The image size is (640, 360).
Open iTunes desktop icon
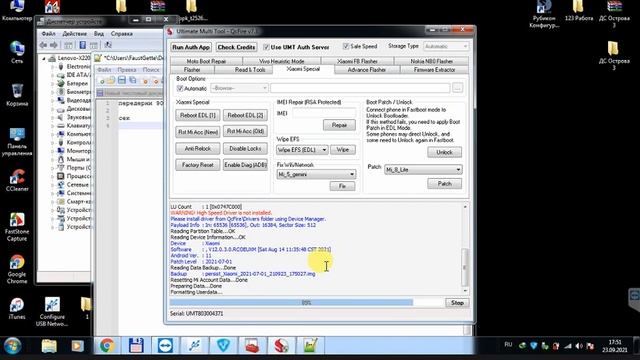[17, 308]
